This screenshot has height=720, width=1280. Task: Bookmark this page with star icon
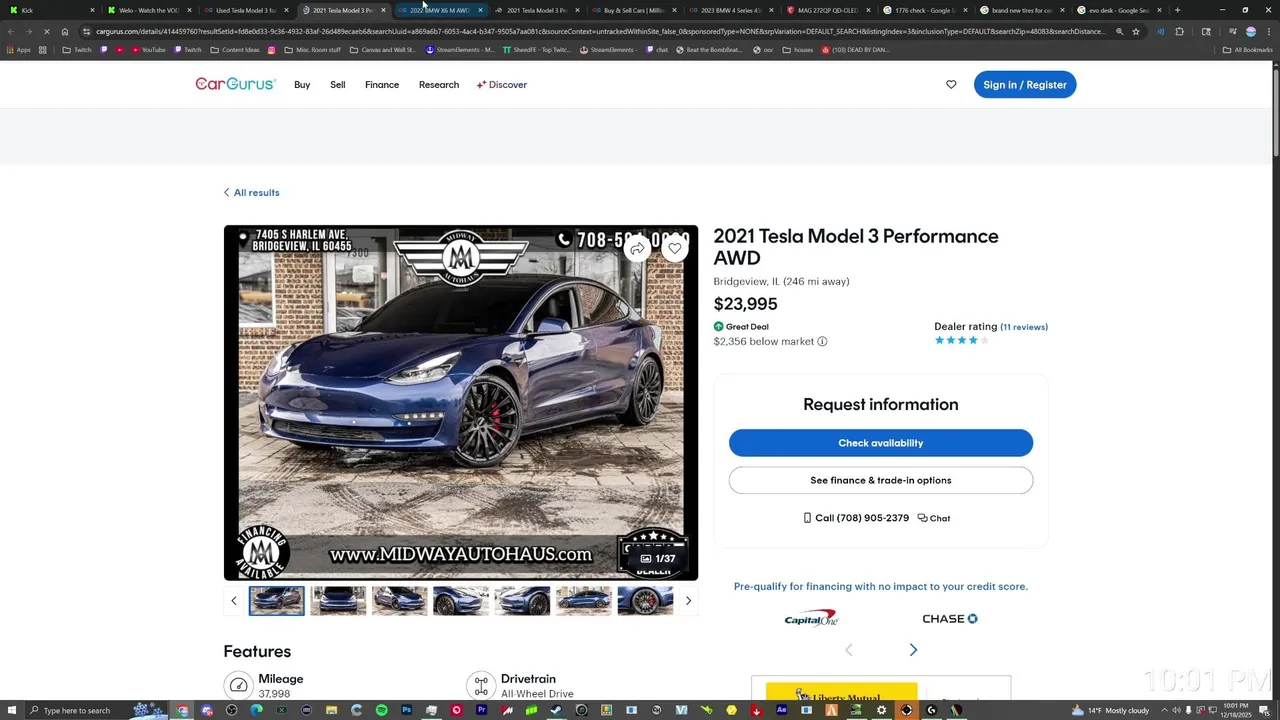1136,31
